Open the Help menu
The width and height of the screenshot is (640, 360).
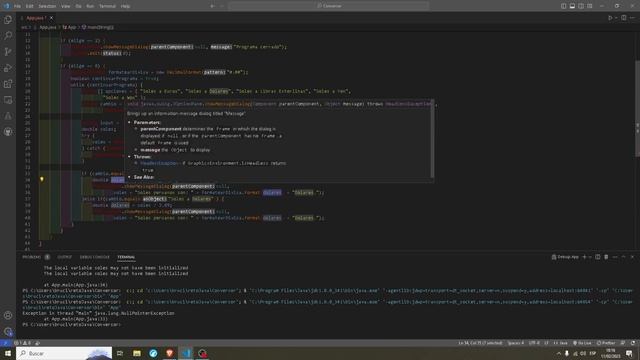click(x=125, y=6)
